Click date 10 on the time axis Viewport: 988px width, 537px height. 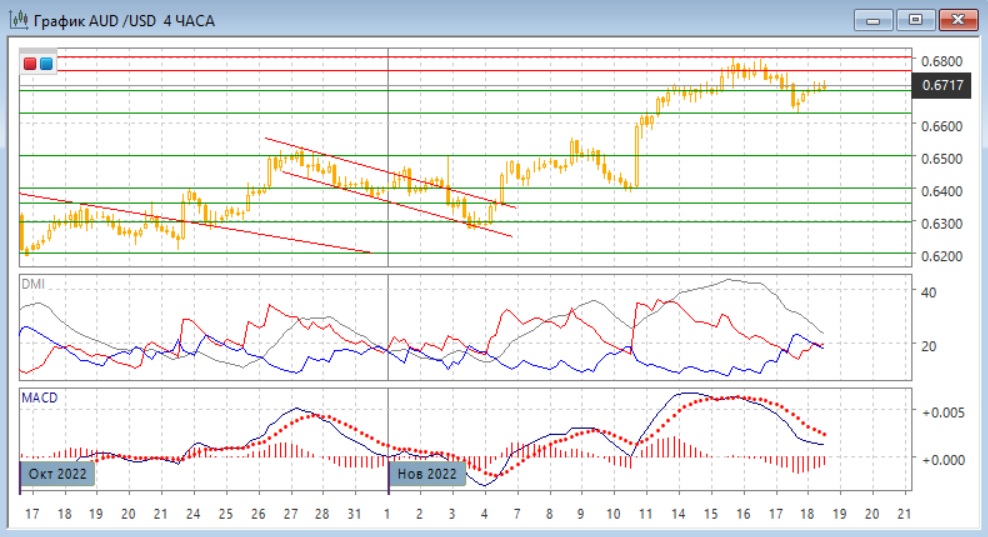613,512
